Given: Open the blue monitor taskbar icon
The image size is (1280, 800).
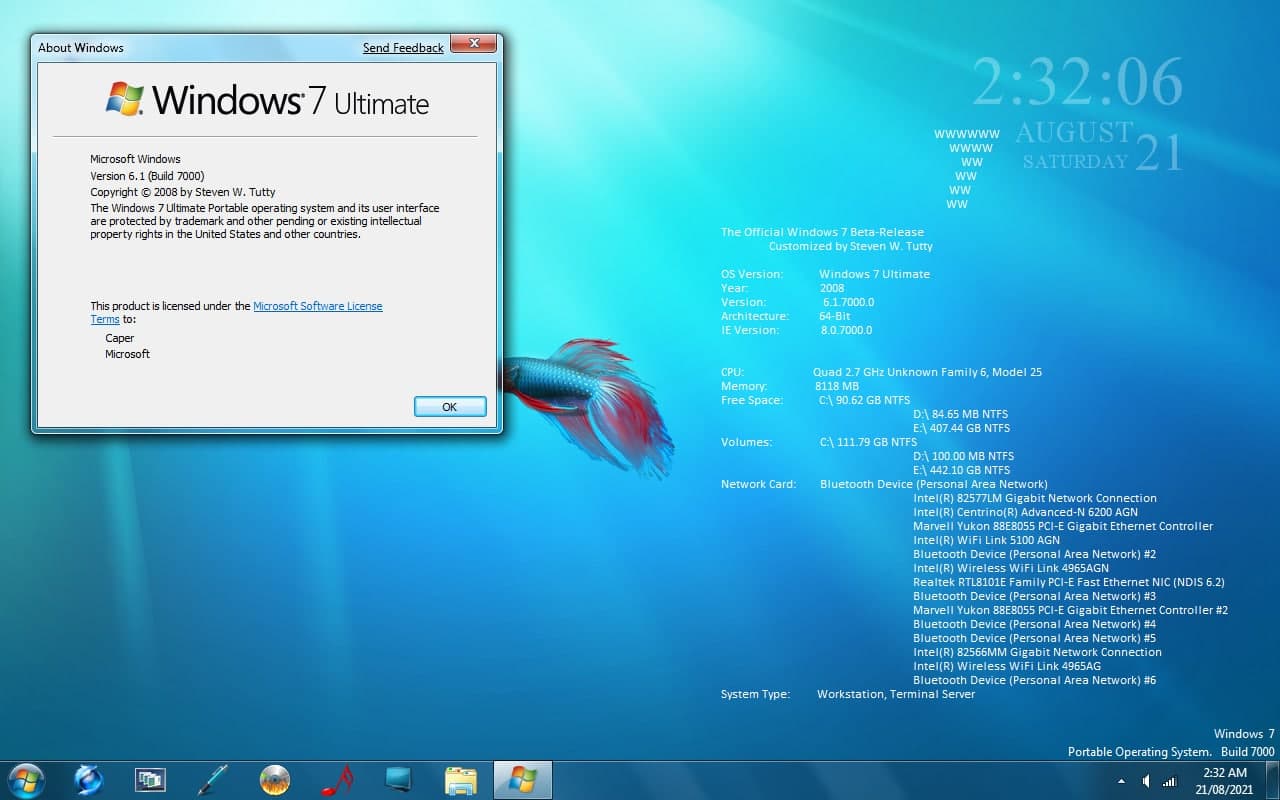Looking at the screenshot, I should tap(398, 780).
